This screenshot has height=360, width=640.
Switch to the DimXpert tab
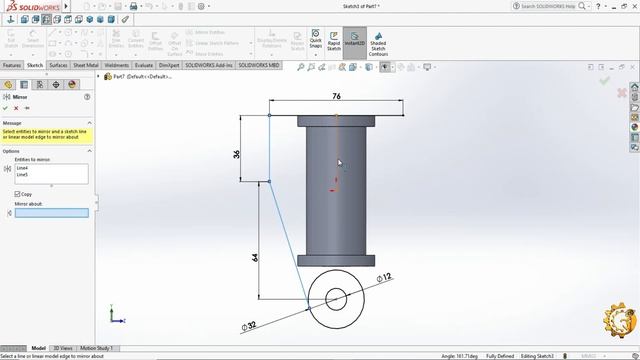[169, 65]
